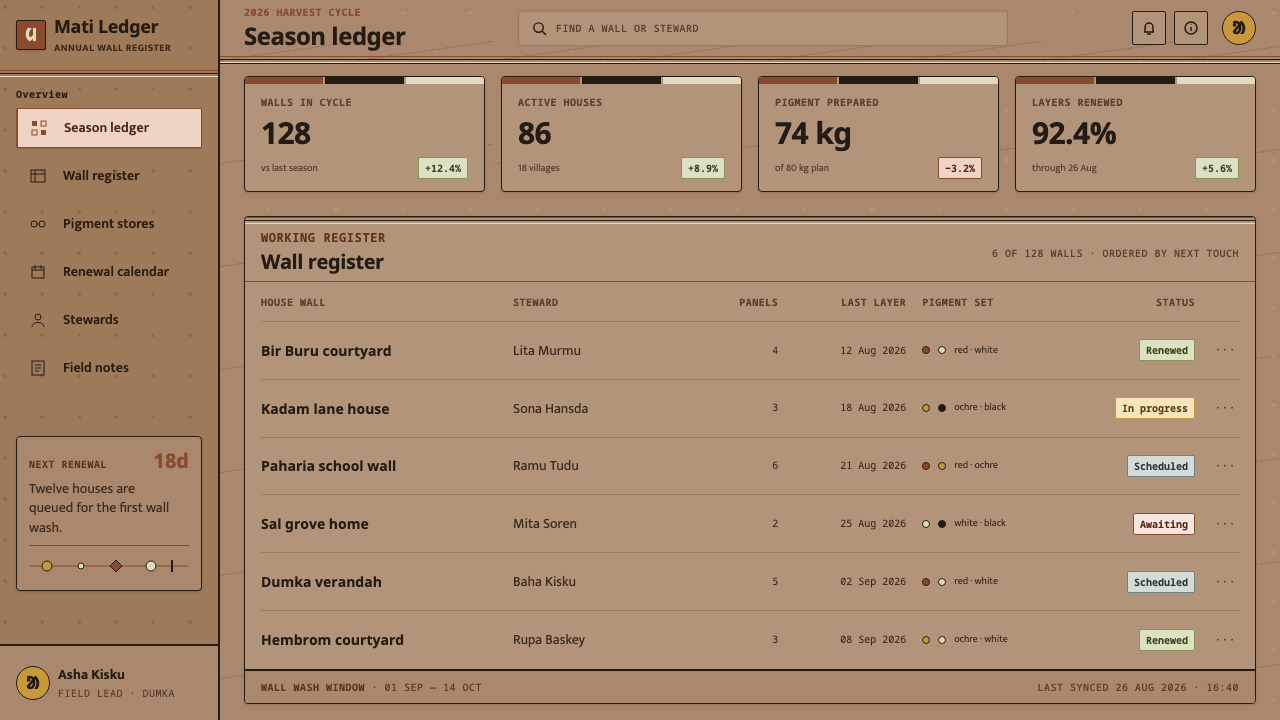Viewport: 1280px width, 720px height.
Task: Open Paharia school wall entry
Action: click(328, 466)
